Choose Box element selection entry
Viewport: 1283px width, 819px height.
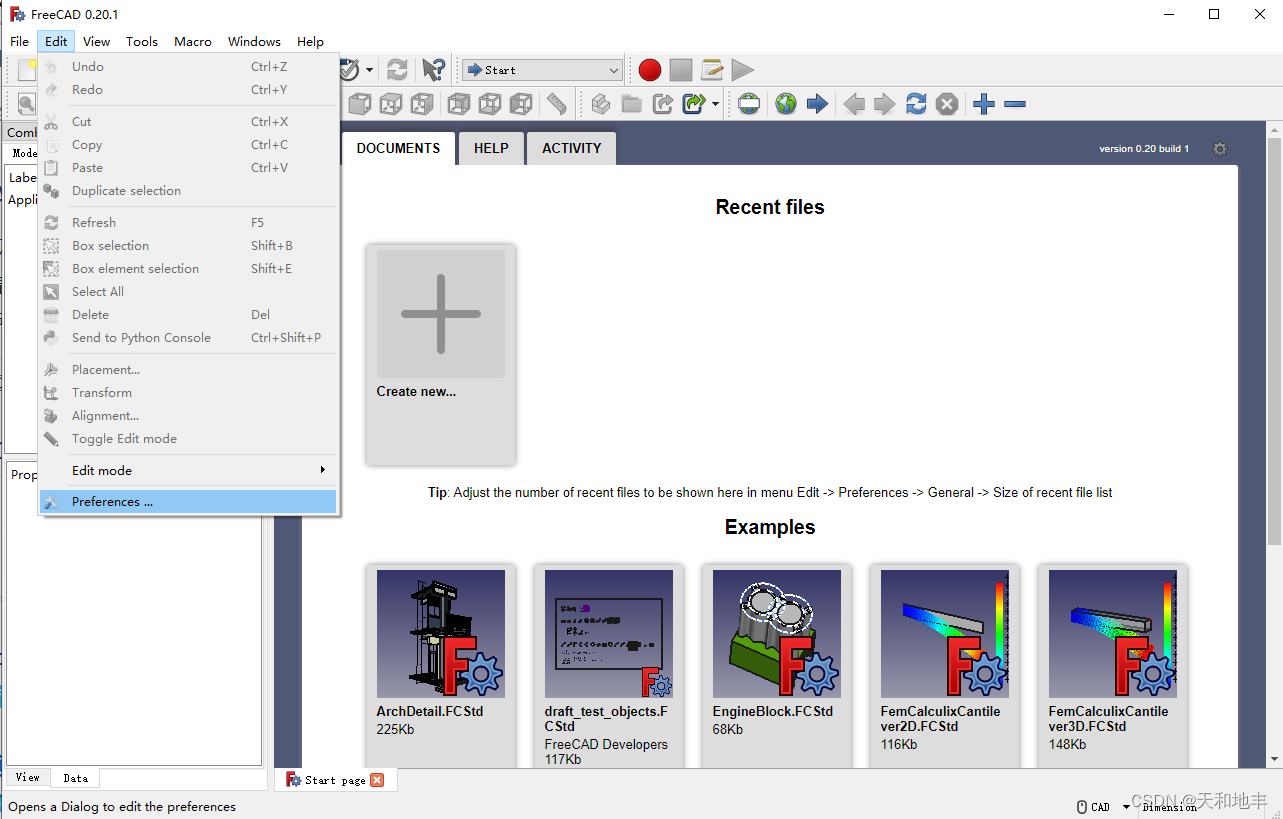188,269
